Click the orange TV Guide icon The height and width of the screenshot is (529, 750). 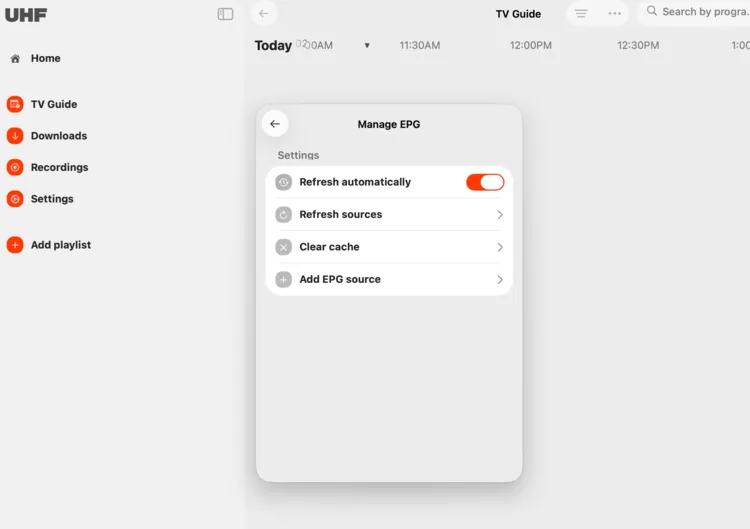(x=15, y=104)
